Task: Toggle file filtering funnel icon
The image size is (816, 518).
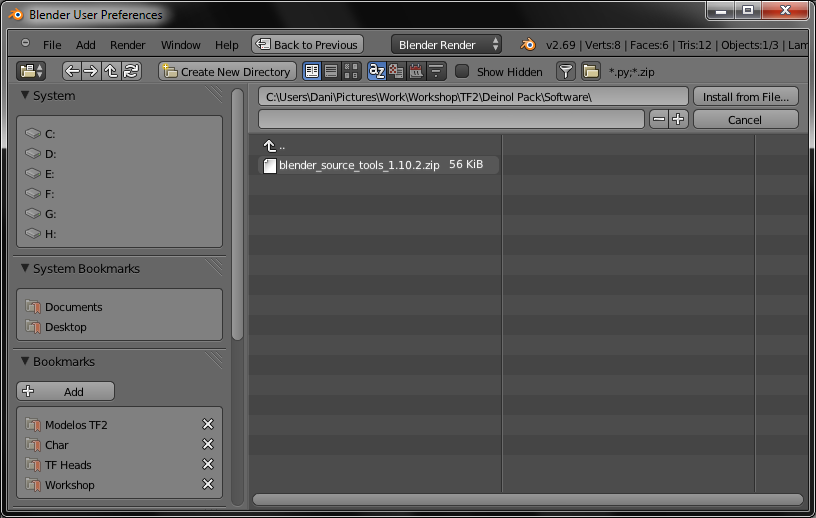Action: coord(566,71)
